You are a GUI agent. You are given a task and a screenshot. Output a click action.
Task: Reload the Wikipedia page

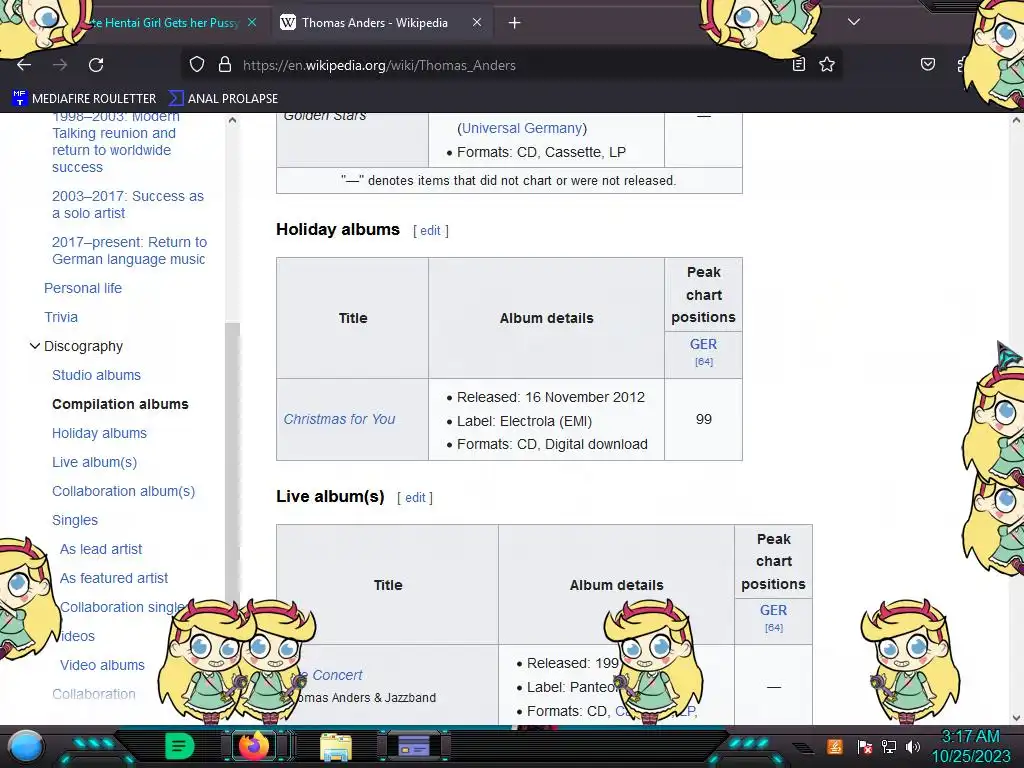[x=96, y=65]
